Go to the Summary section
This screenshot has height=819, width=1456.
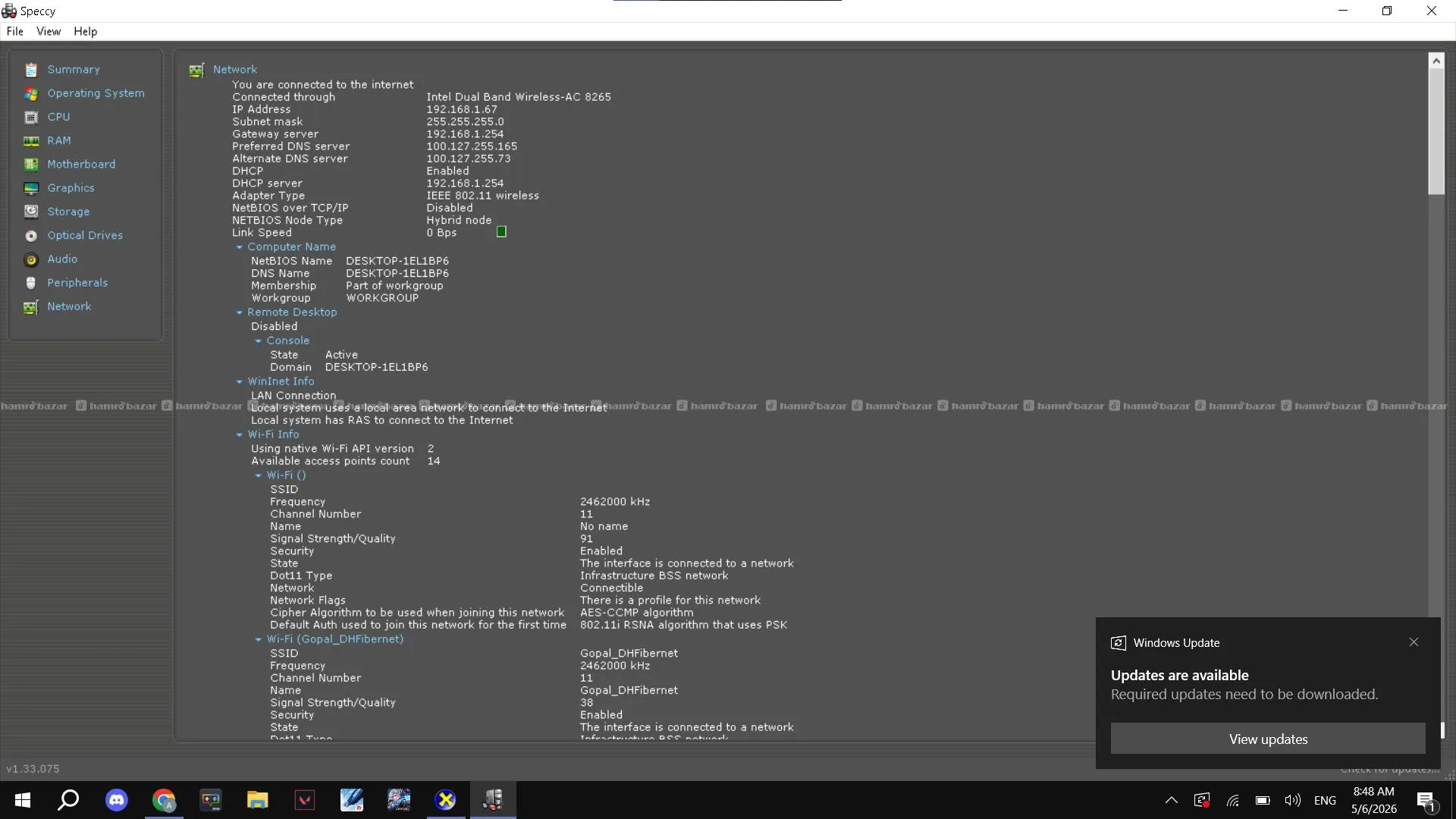[x=74, y=70]
